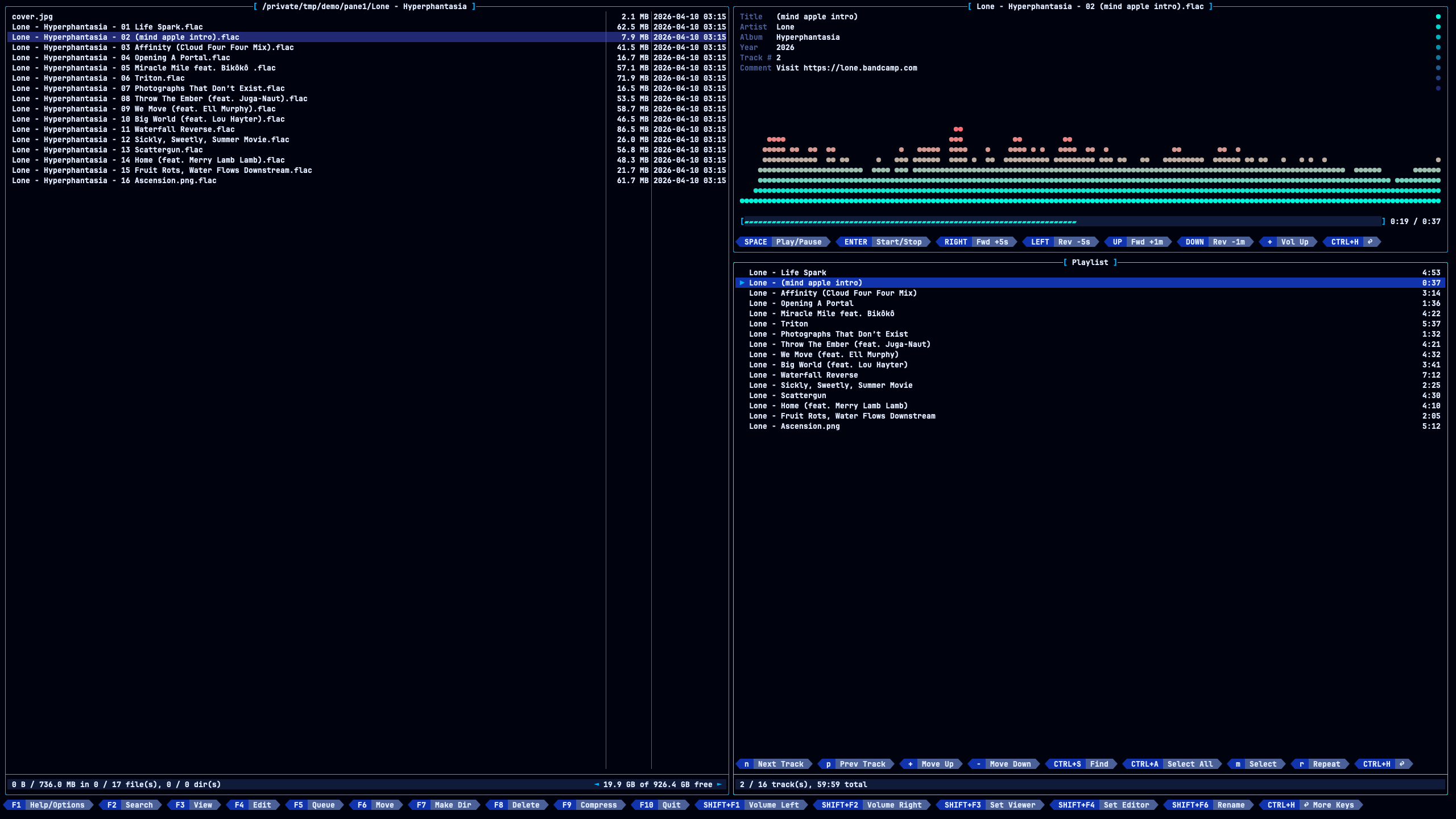Click the + Vol Up control

pyautogui.click(x=1288, y=242)
